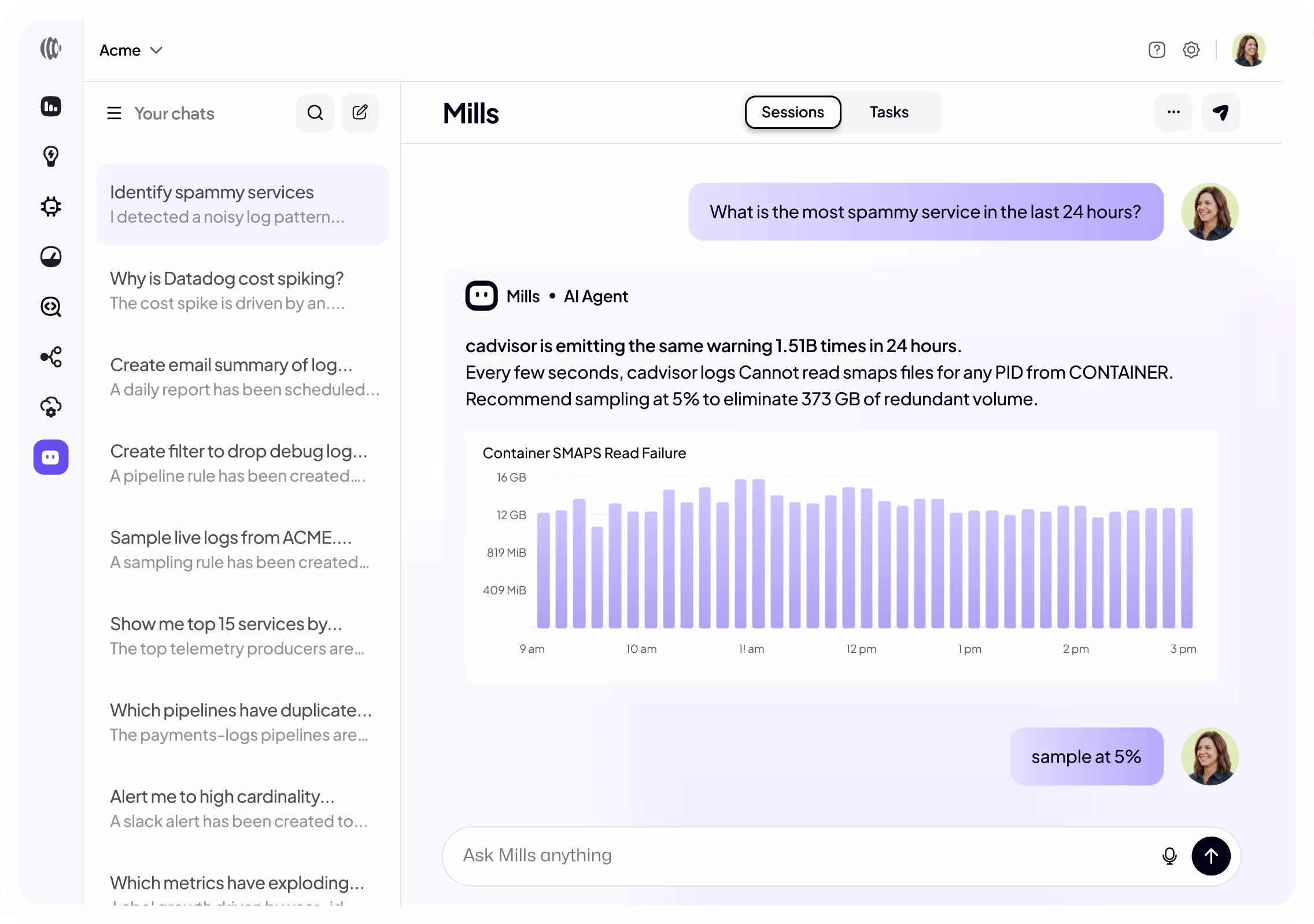This screenshot has width=1314, height=924.
Task: Open the lightbulb insights icon
Action: [x=51, y=156]
